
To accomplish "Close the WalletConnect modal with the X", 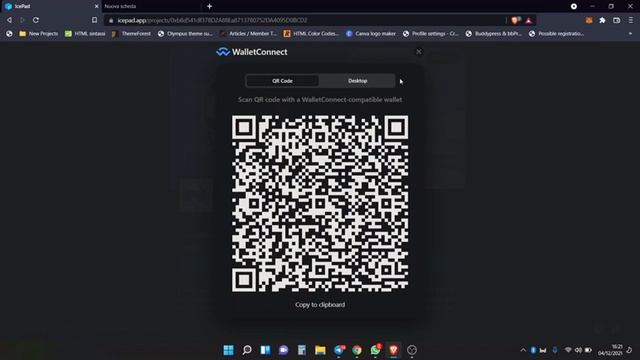I will [x=419, y=52].
